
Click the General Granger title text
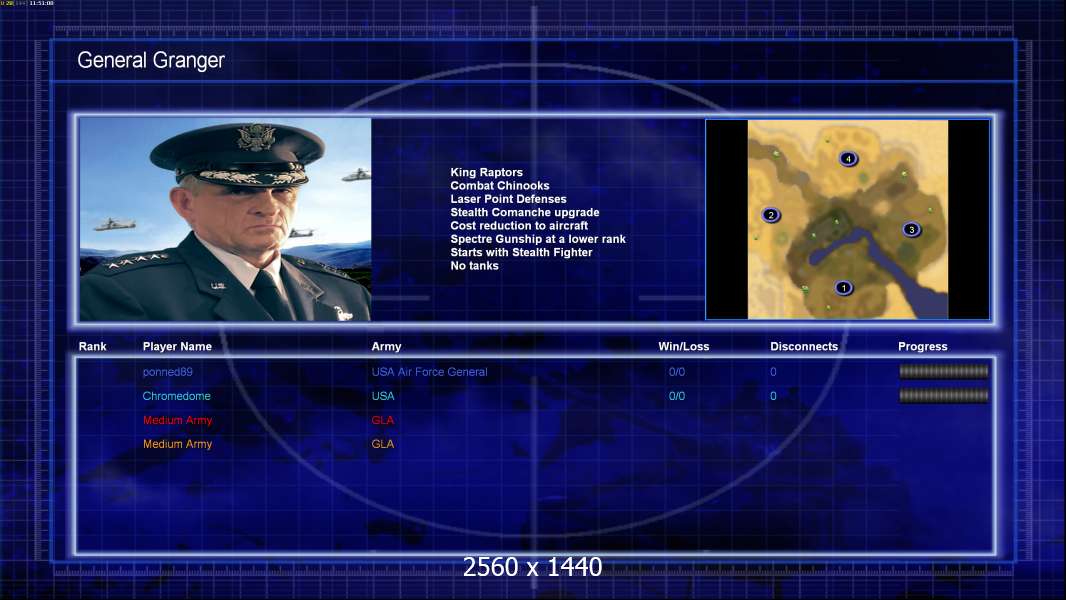click(151, 60)
